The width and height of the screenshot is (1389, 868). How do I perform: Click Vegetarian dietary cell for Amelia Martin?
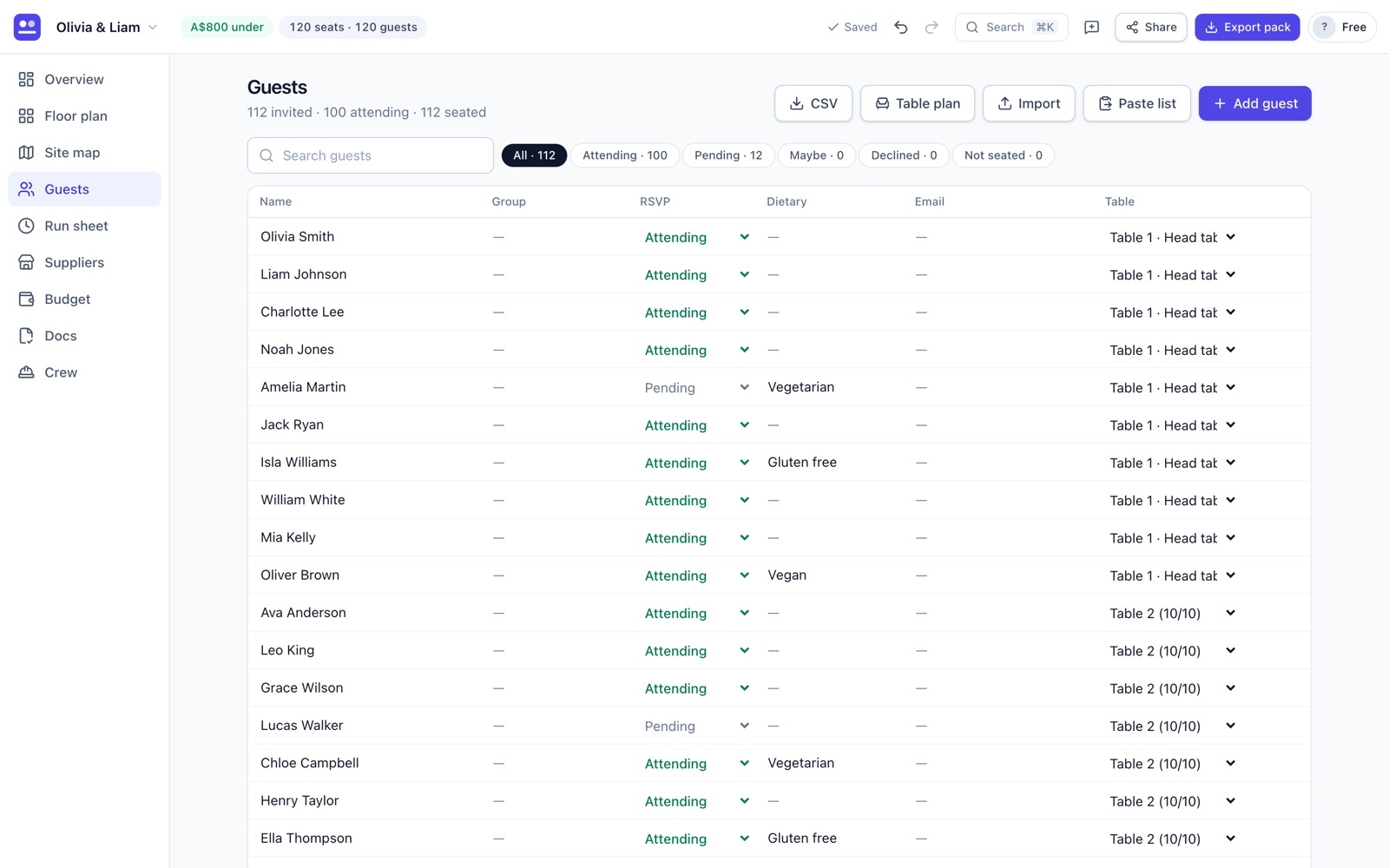pos(801,387)
